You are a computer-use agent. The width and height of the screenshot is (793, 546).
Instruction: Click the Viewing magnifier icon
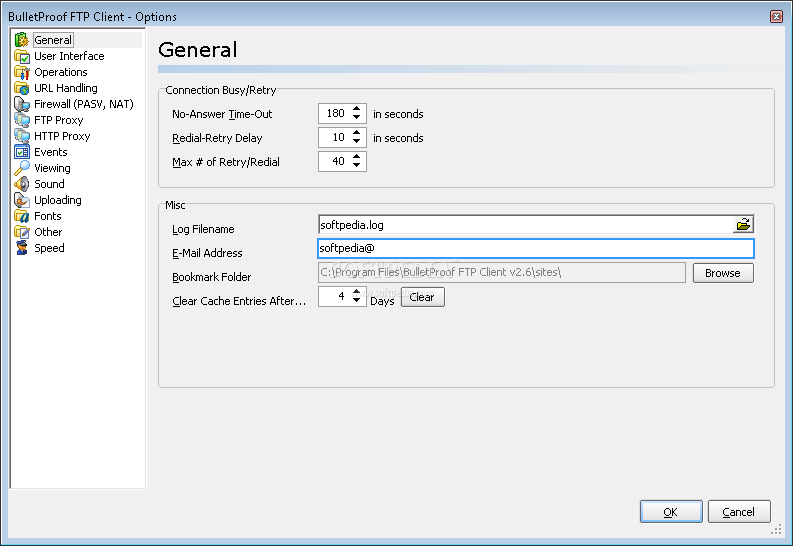(22, 168)
